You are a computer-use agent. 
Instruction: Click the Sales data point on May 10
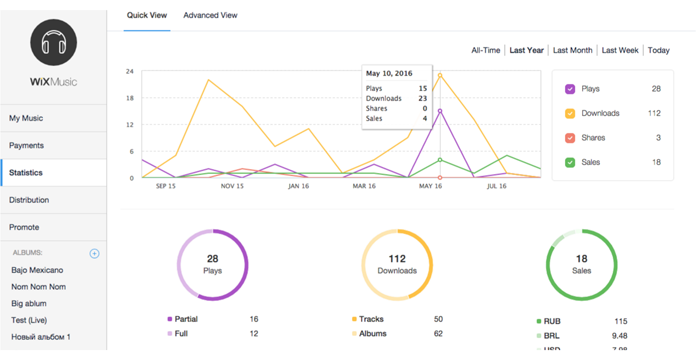(x=440, y=160)
